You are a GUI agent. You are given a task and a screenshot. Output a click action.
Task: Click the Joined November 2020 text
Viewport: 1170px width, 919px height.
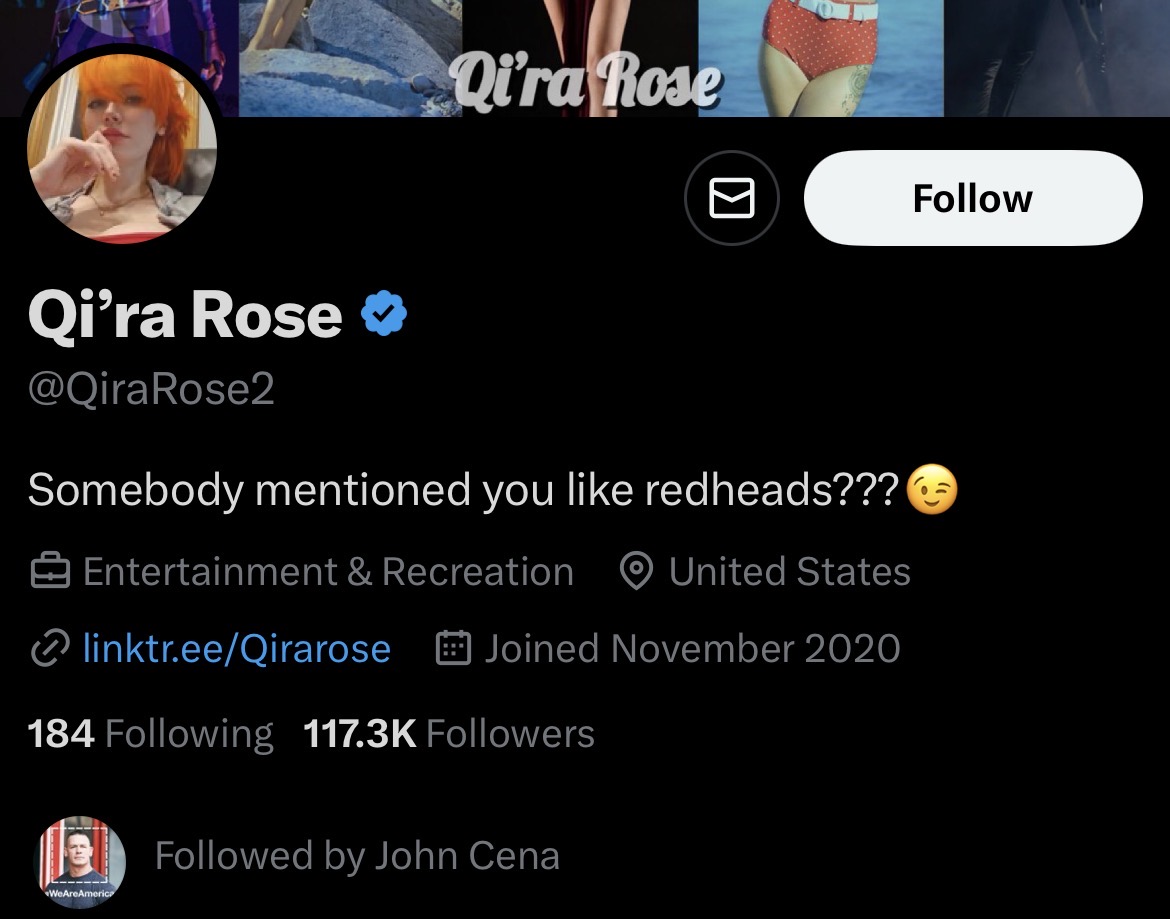point(692,649)
